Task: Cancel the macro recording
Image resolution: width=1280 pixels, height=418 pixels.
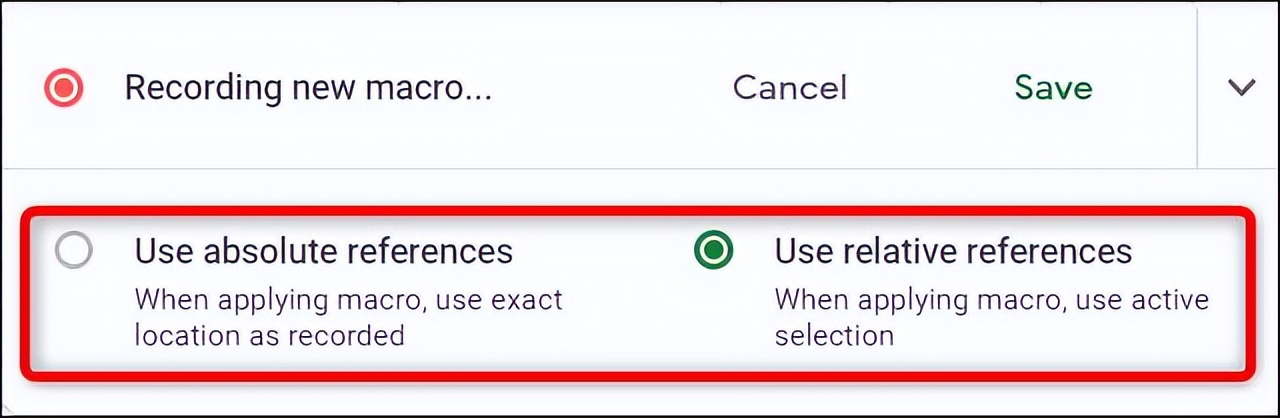Action: coord(790,88)
